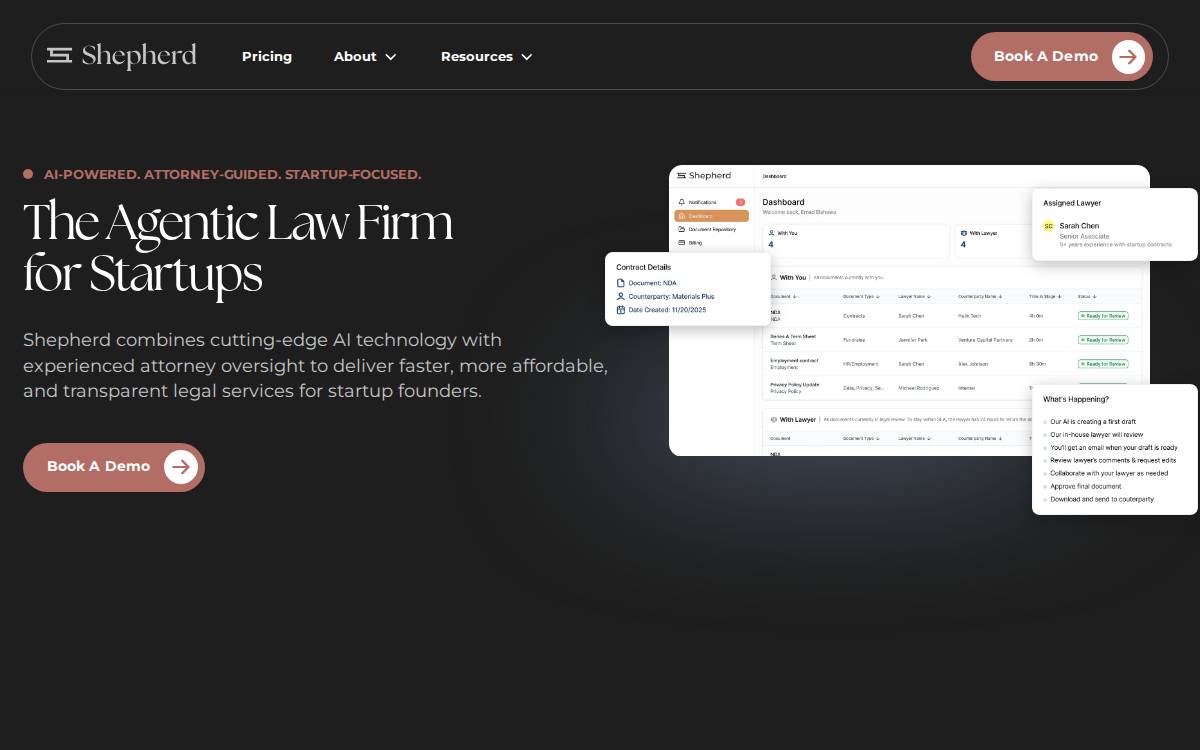Open the Series A Term Sheet document row
This screenshot has width=1200, height=750.
pos(952,340)
